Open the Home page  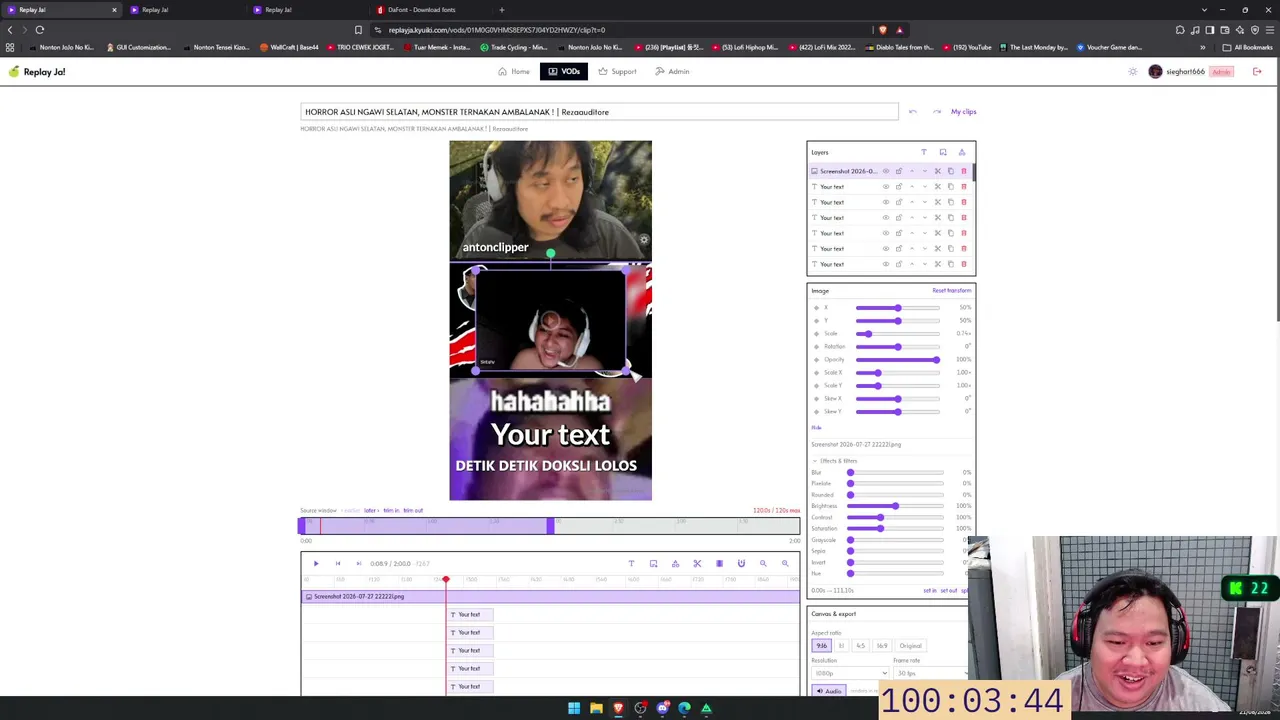tap(514, 72)
